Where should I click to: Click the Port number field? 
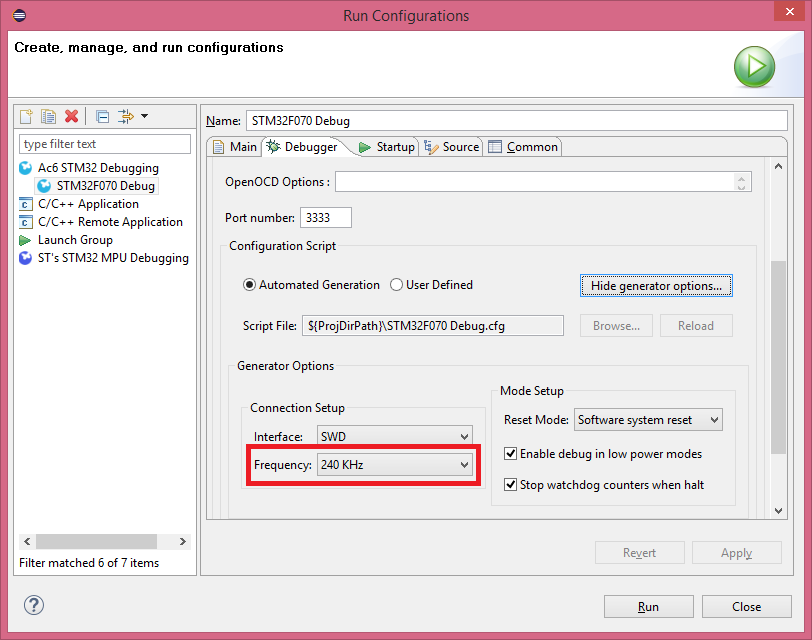pyautogui.click(x=325, y=217)
